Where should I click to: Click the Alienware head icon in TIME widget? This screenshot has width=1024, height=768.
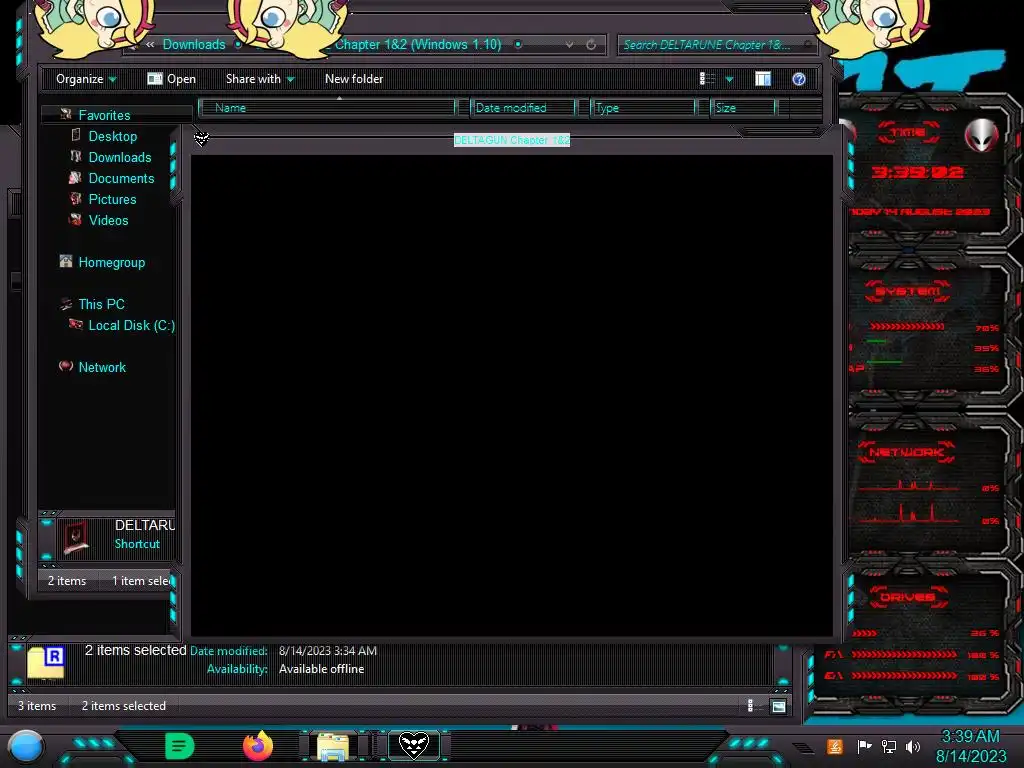pyautogui.click(x=981, y=136)
